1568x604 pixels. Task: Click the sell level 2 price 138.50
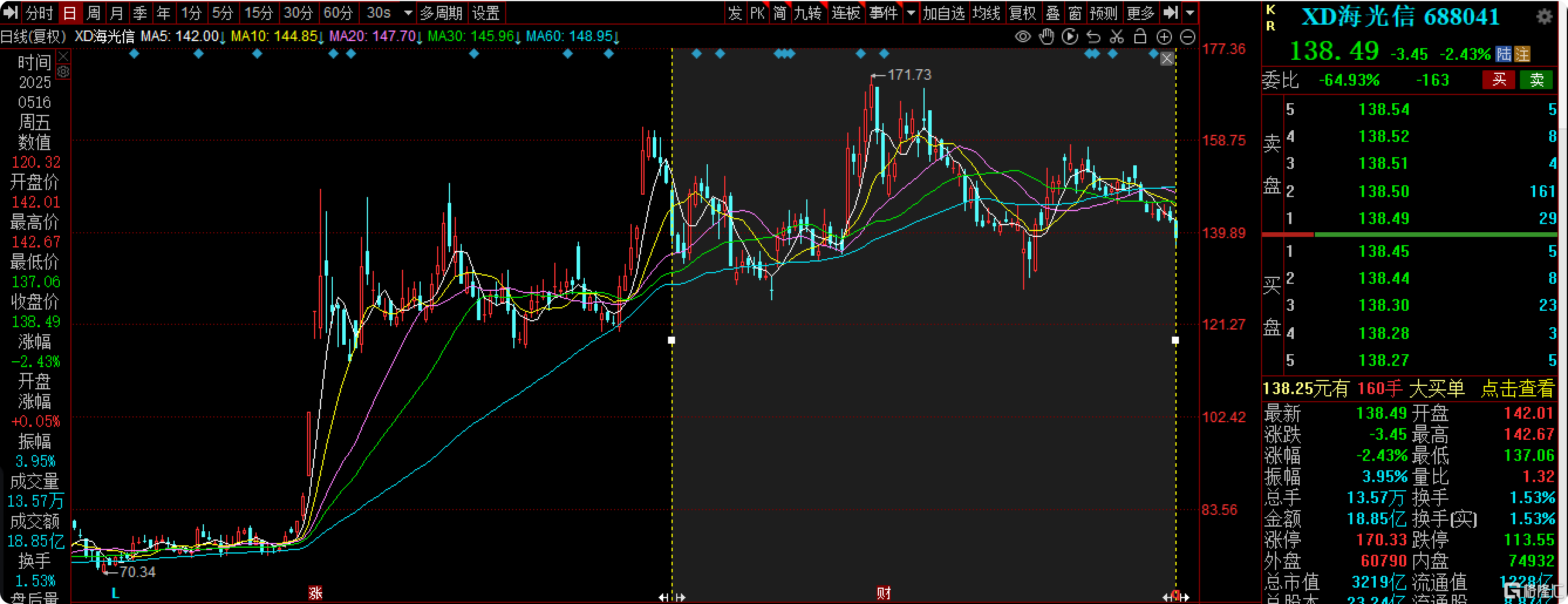[x=1383, y=191]
